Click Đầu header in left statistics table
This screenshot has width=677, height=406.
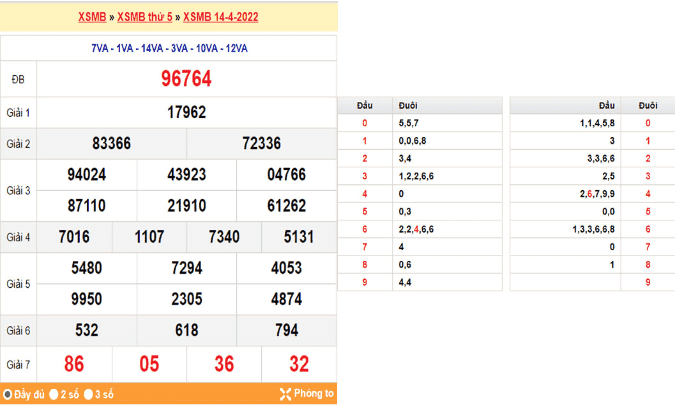[x=364, y=105]
